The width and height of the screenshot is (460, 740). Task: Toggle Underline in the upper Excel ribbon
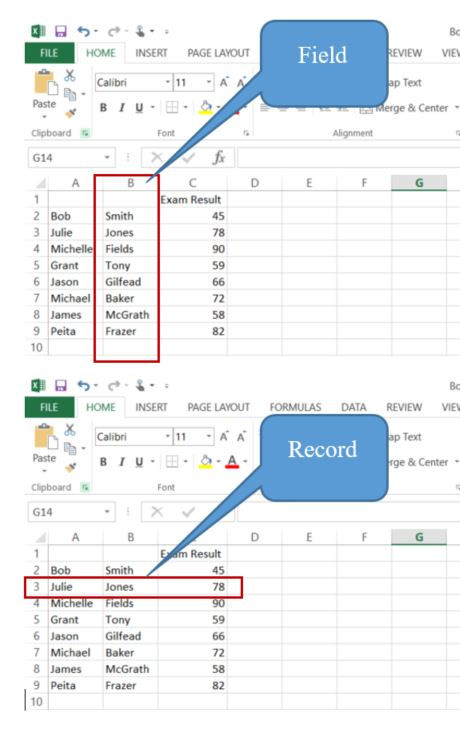pos(139,108)
